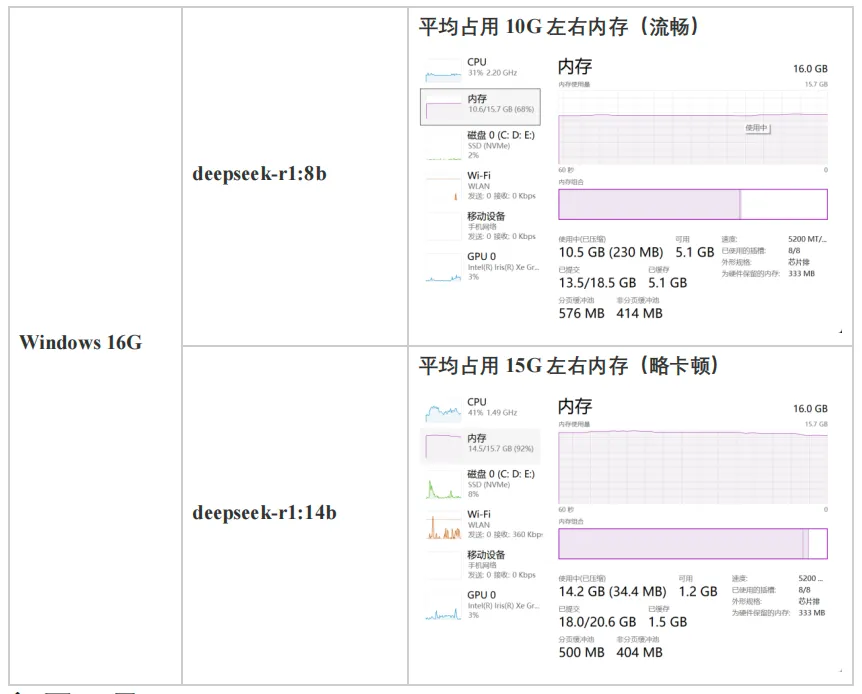Click the memory composition bar in 14b screenshot

[x=692, y=544]
